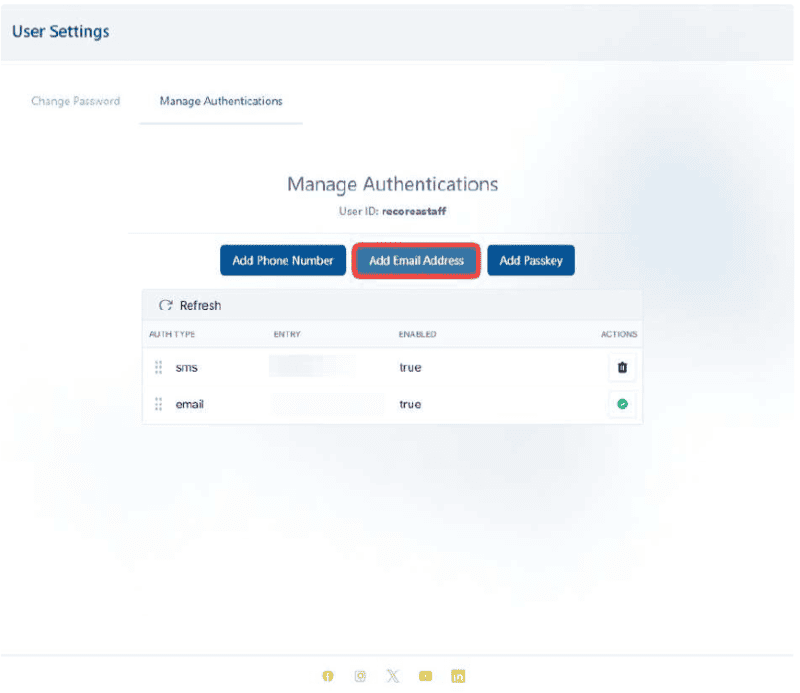Select the blurred entry in email row

coord(326,405)
